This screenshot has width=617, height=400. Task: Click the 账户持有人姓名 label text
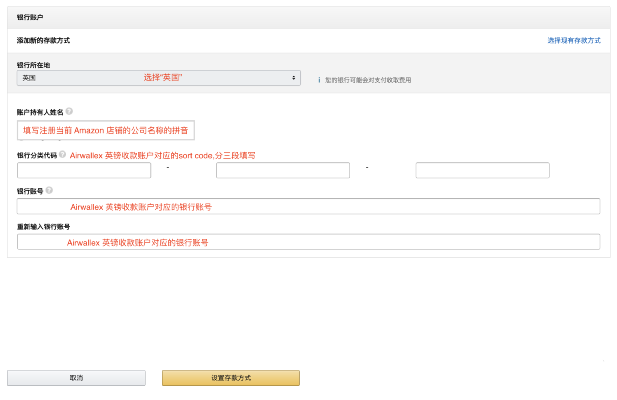[40, 112]
